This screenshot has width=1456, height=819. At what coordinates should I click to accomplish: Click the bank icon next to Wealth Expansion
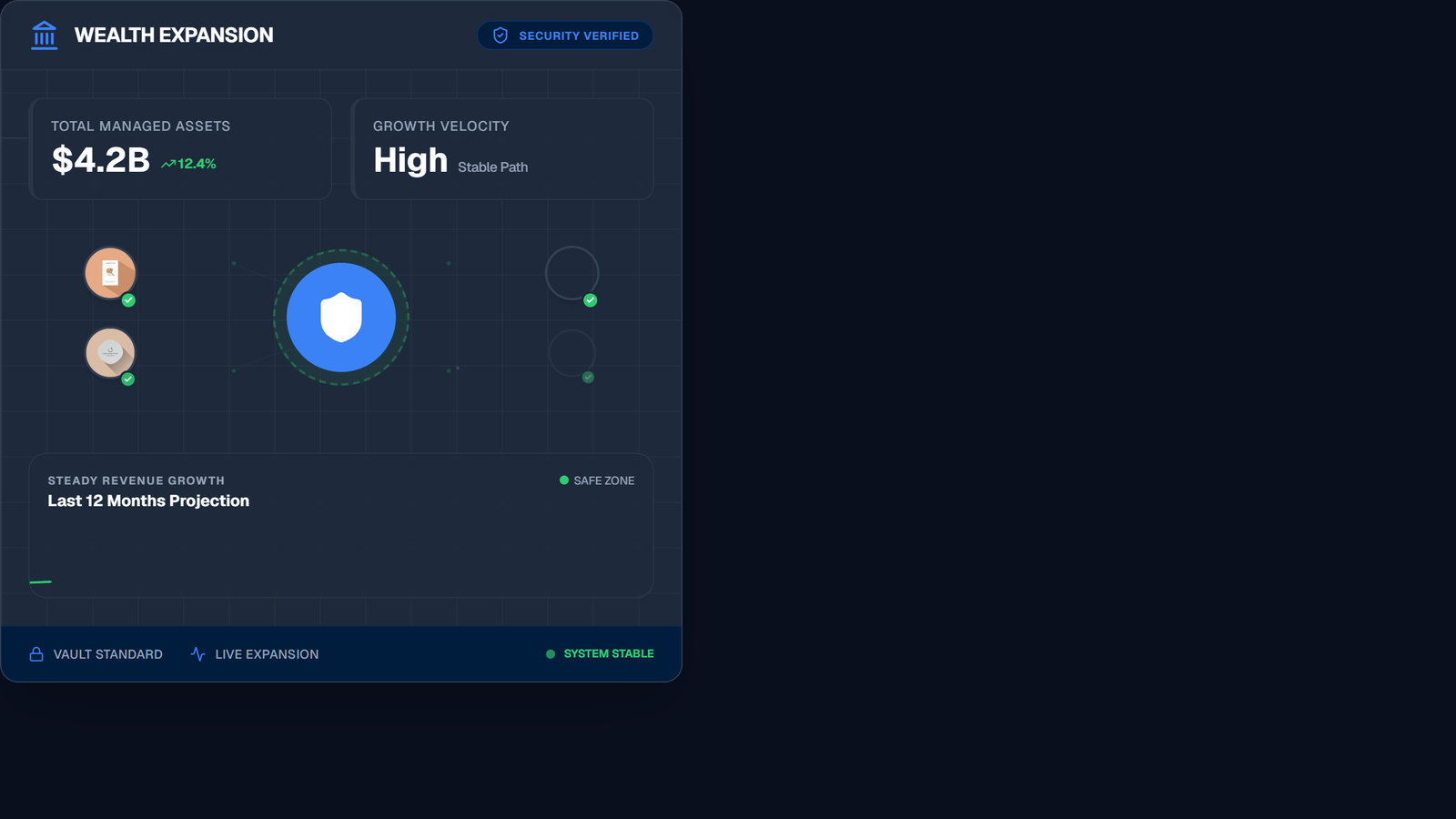point(44,35)
